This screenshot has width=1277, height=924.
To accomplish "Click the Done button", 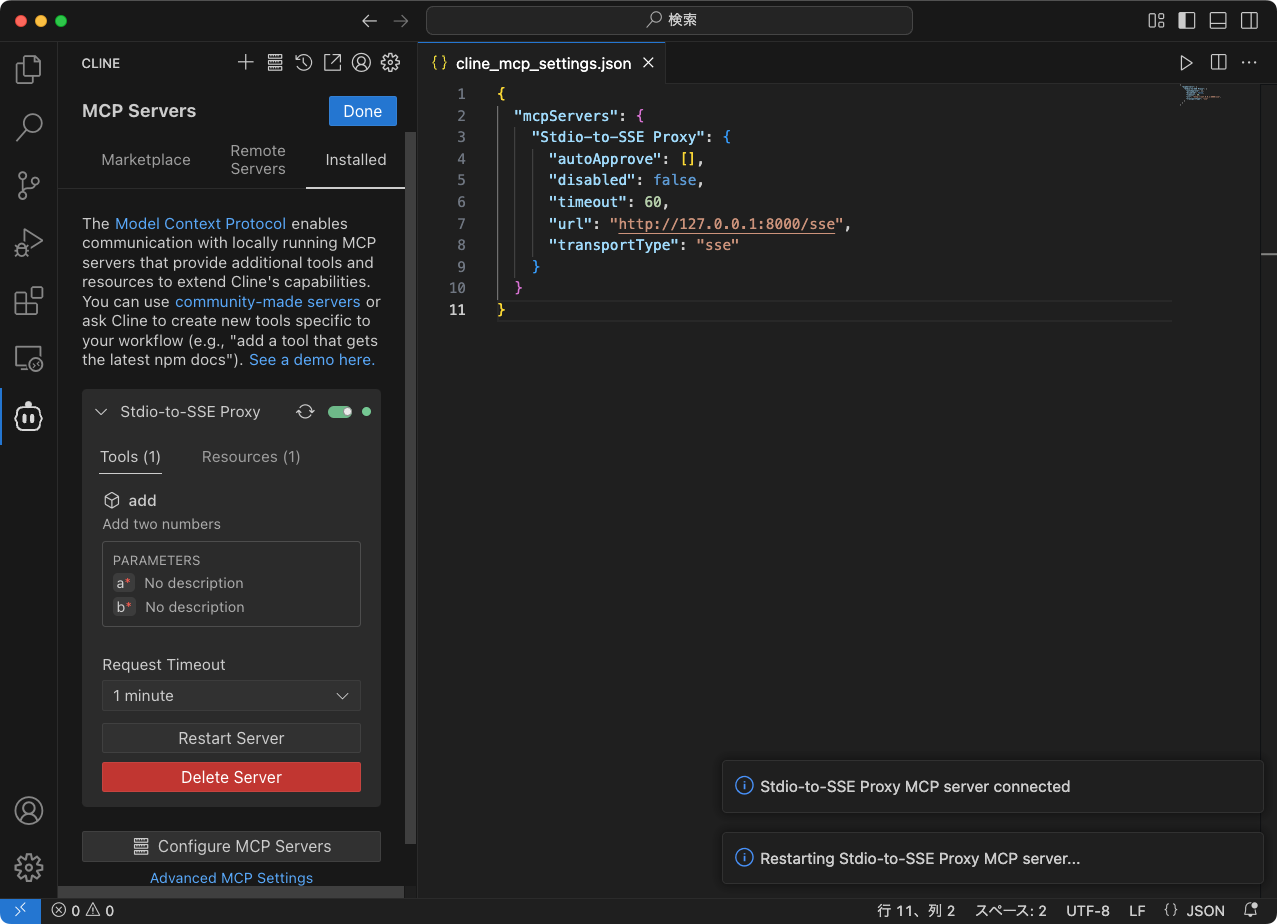I will pyautogui.click(x=362, y=111).
